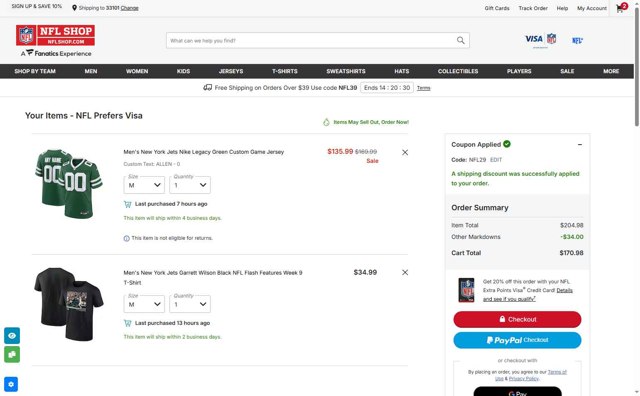Click the NFL Extra Points card image
The height and width of the screenshot is (396, 640).
(466, 290)
